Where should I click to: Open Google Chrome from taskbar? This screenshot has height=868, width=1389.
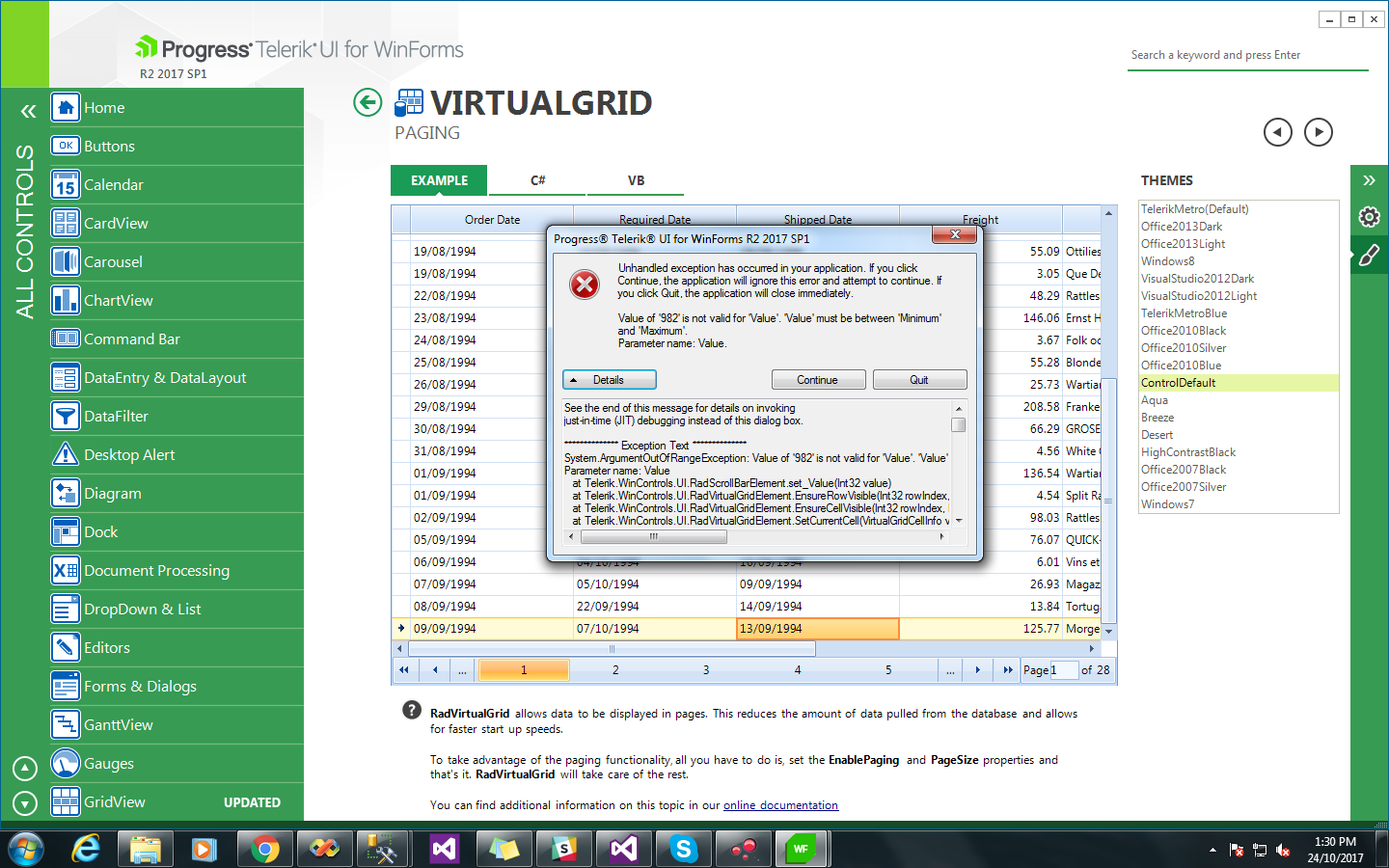(263, 849)
